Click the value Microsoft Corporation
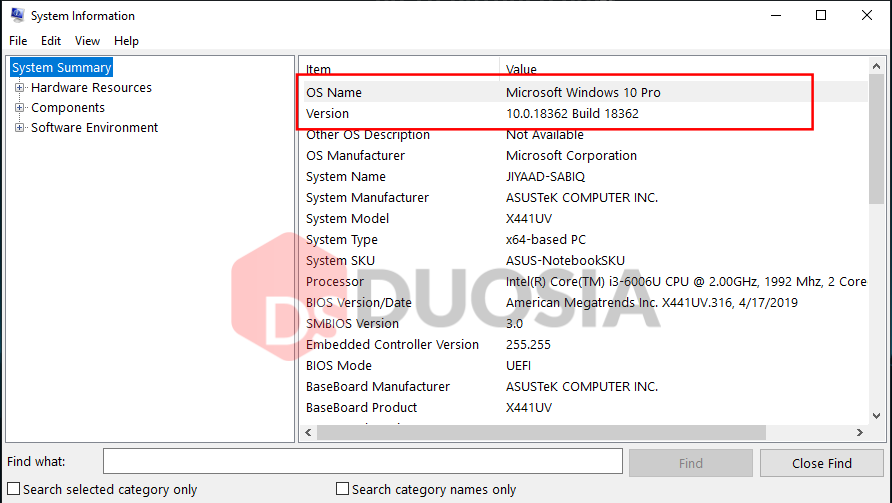Screen dimensions: 892x503 (x=571, y=155)
